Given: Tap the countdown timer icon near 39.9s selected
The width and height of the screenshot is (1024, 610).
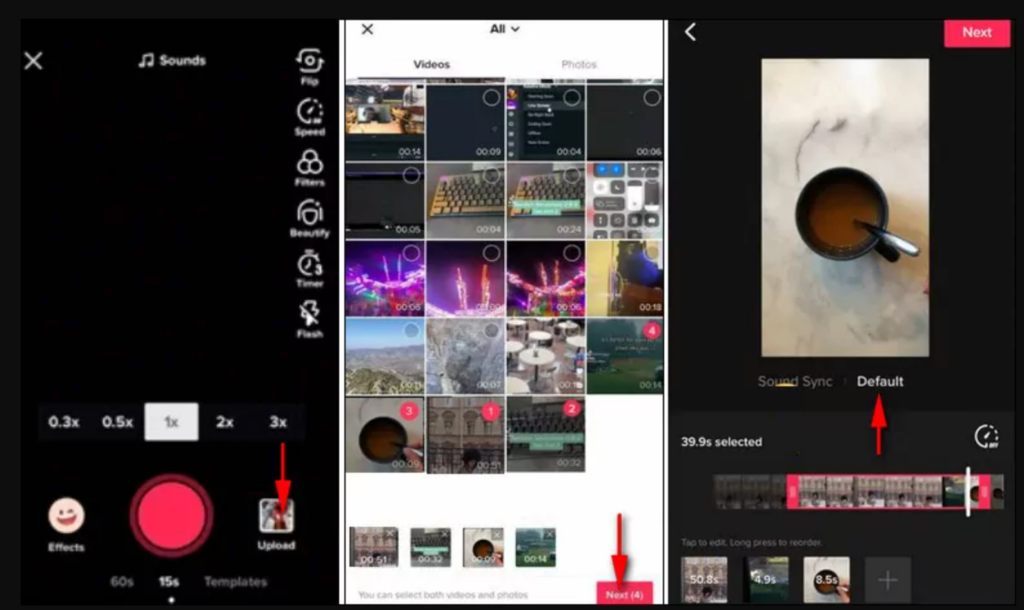Looking at the screenshot, I should click(985, 437).
